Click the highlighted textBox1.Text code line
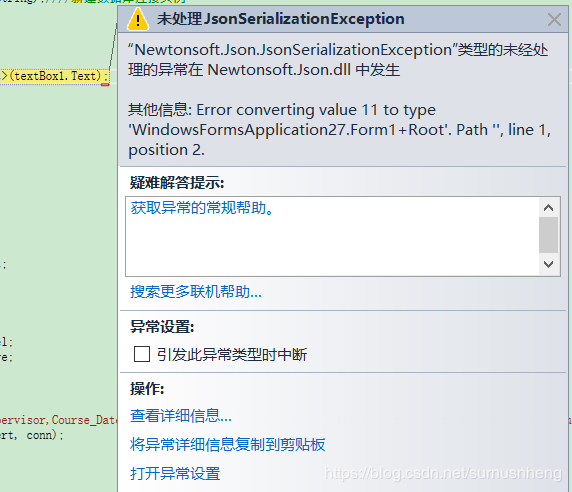This screenshot has width=572, height=492. (x=54, y=76)
